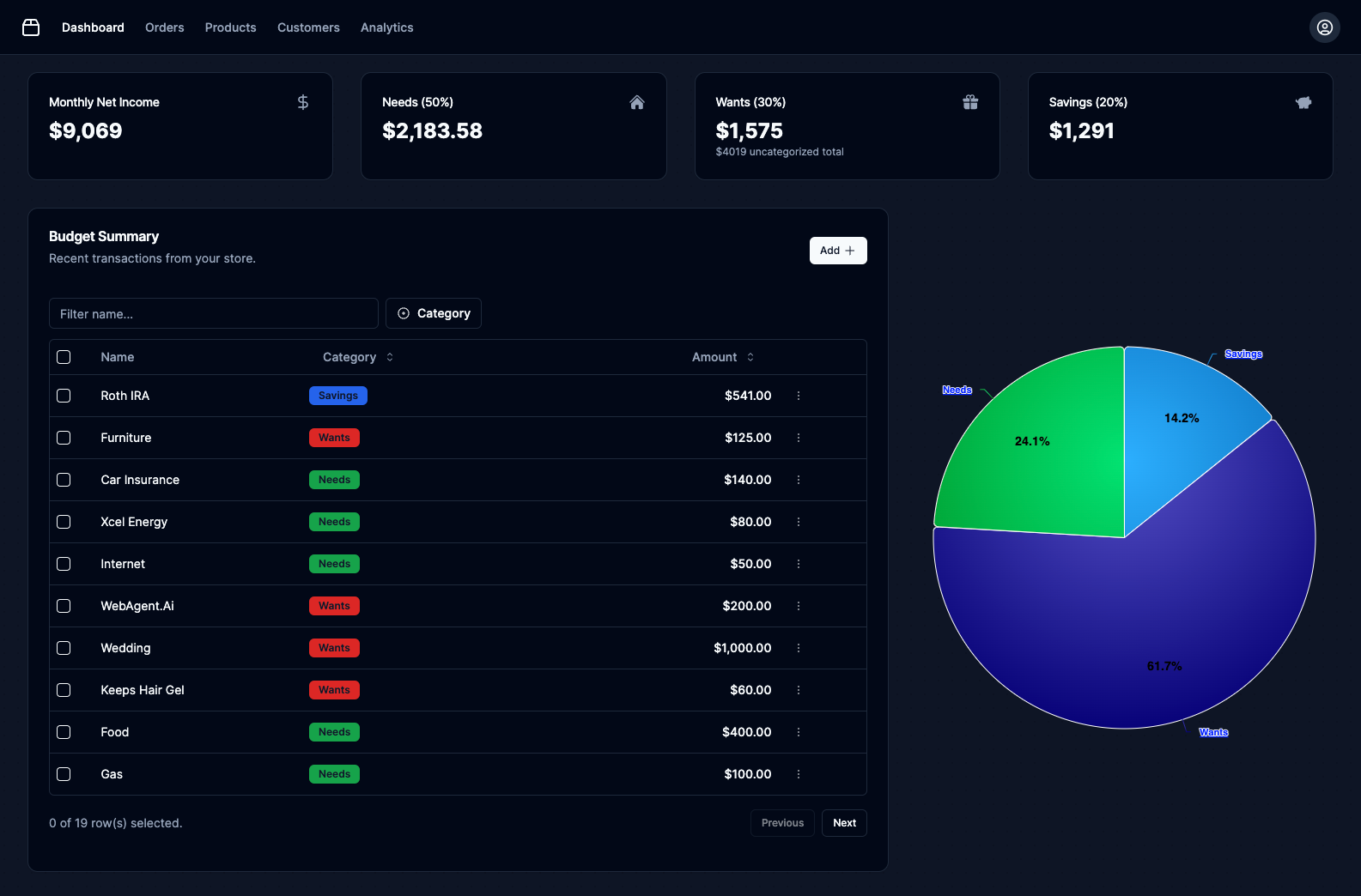This screenshot has width=1361, height=896.
Task: Open row actions menu for Internet
Action: [799, 564]
